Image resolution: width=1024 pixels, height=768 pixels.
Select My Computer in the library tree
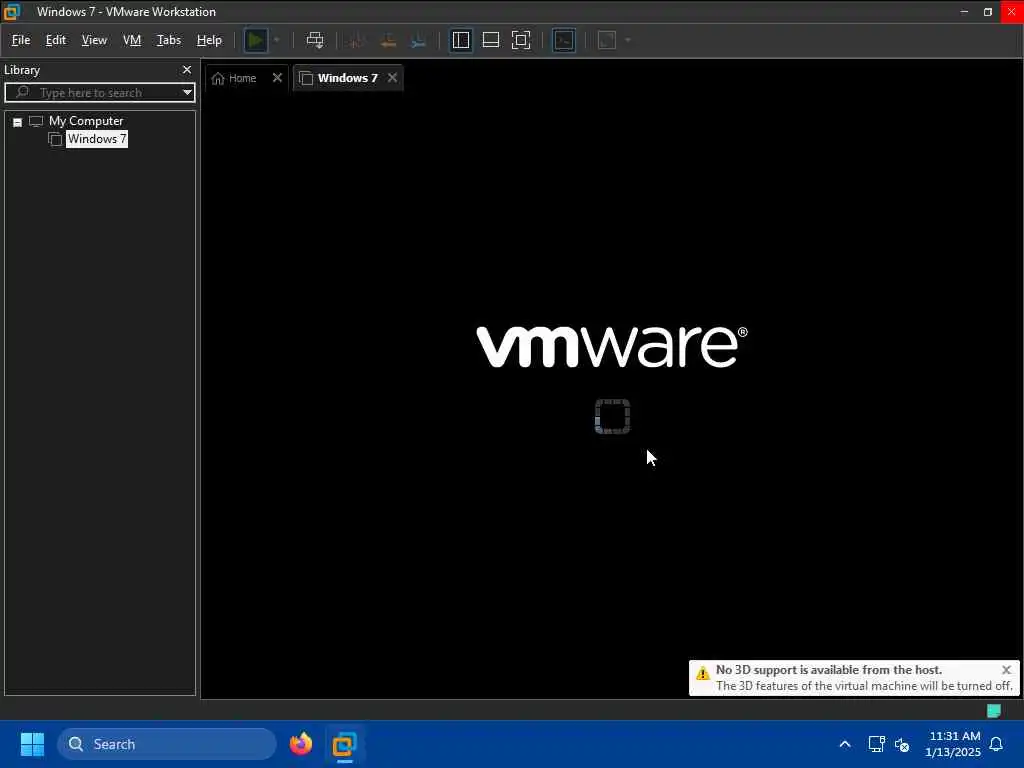pyautogui.click(x=86, y=121)
